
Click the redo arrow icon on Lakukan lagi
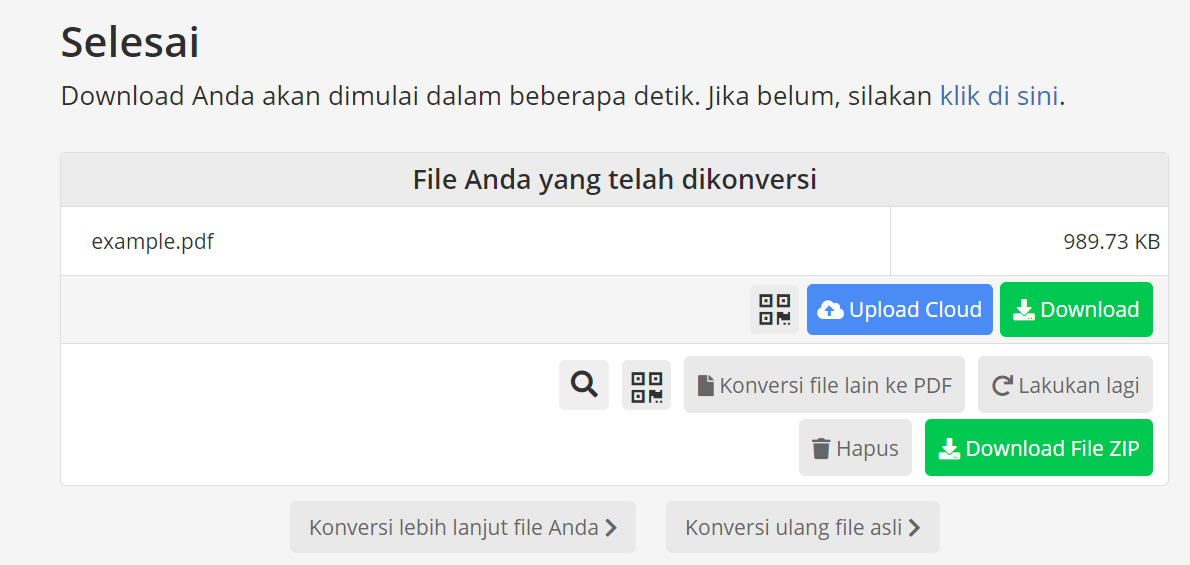(1002, 386)
